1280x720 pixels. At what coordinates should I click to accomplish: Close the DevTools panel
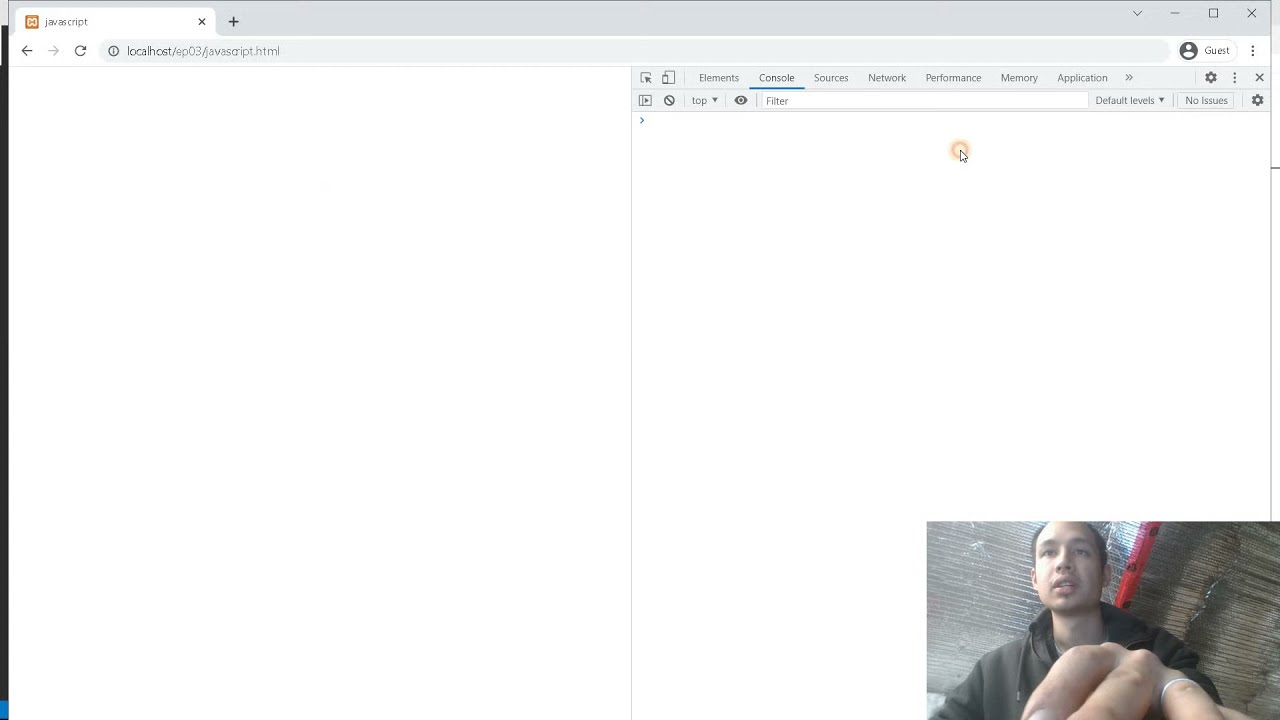(x=1260, y=78)
